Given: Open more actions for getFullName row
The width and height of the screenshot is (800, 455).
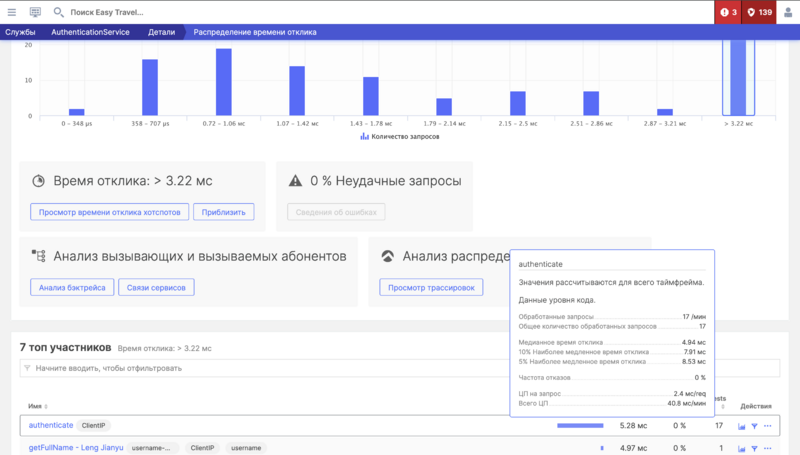Looking at the screenshot, I should [768, 448].
